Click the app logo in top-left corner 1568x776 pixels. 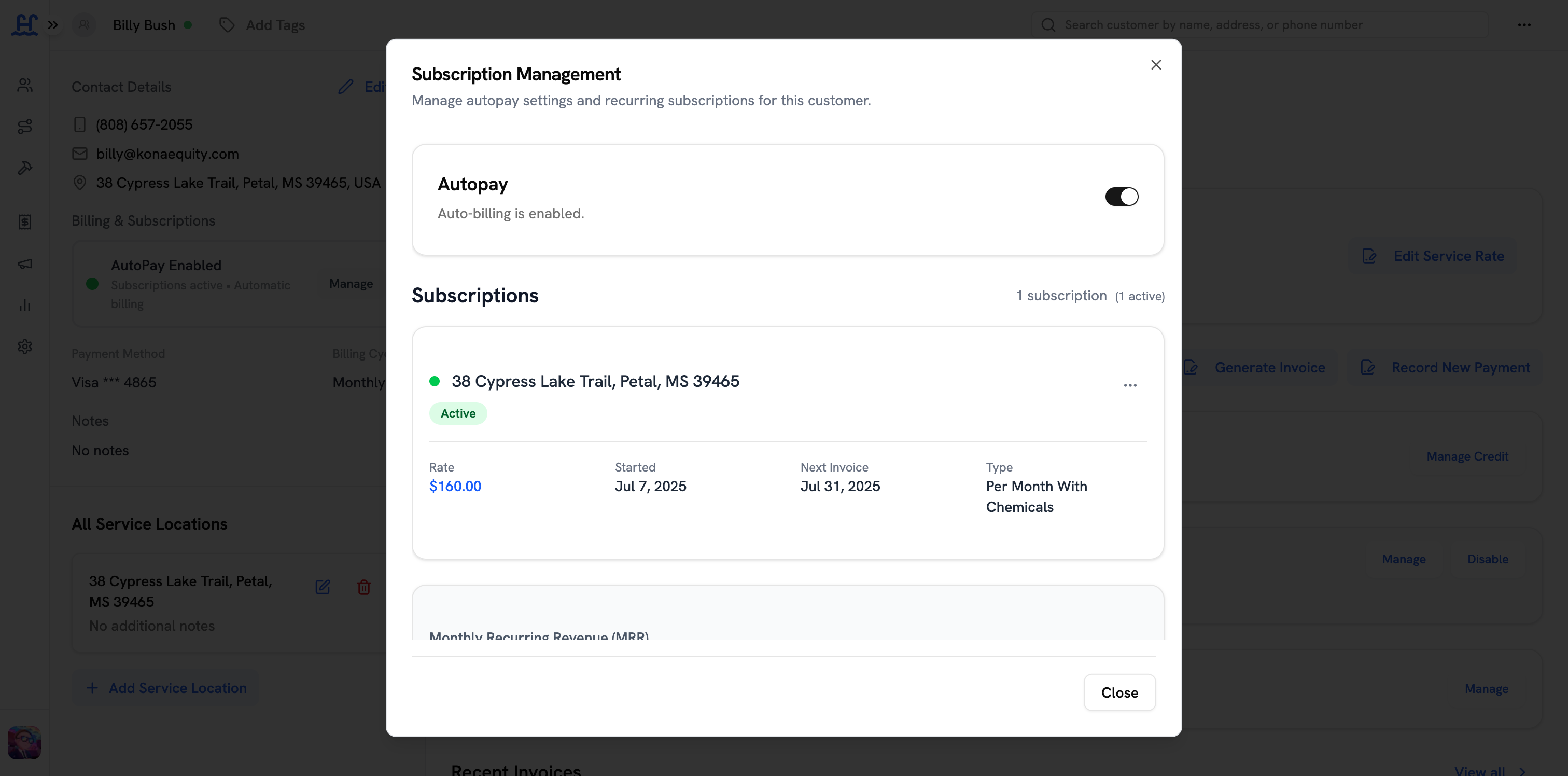tap(24, 24)
